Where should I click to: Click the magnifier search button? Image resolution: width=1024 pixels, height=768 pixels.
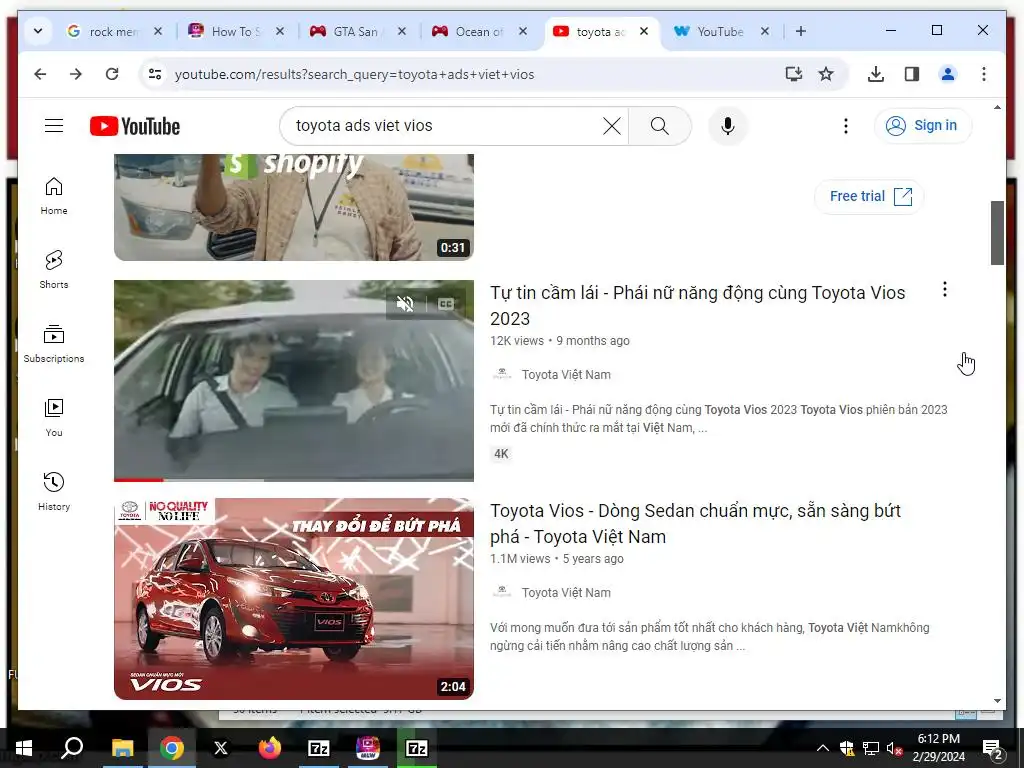(660, 125)
